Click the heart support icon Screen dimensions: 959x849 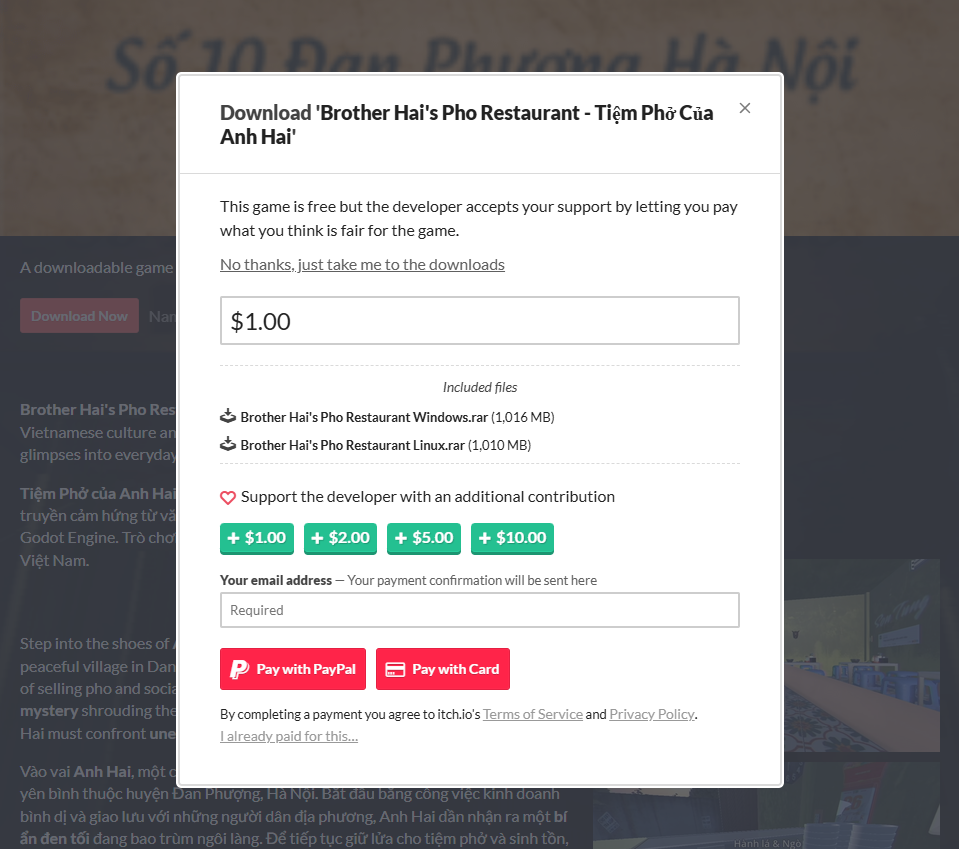coord(228,497)
